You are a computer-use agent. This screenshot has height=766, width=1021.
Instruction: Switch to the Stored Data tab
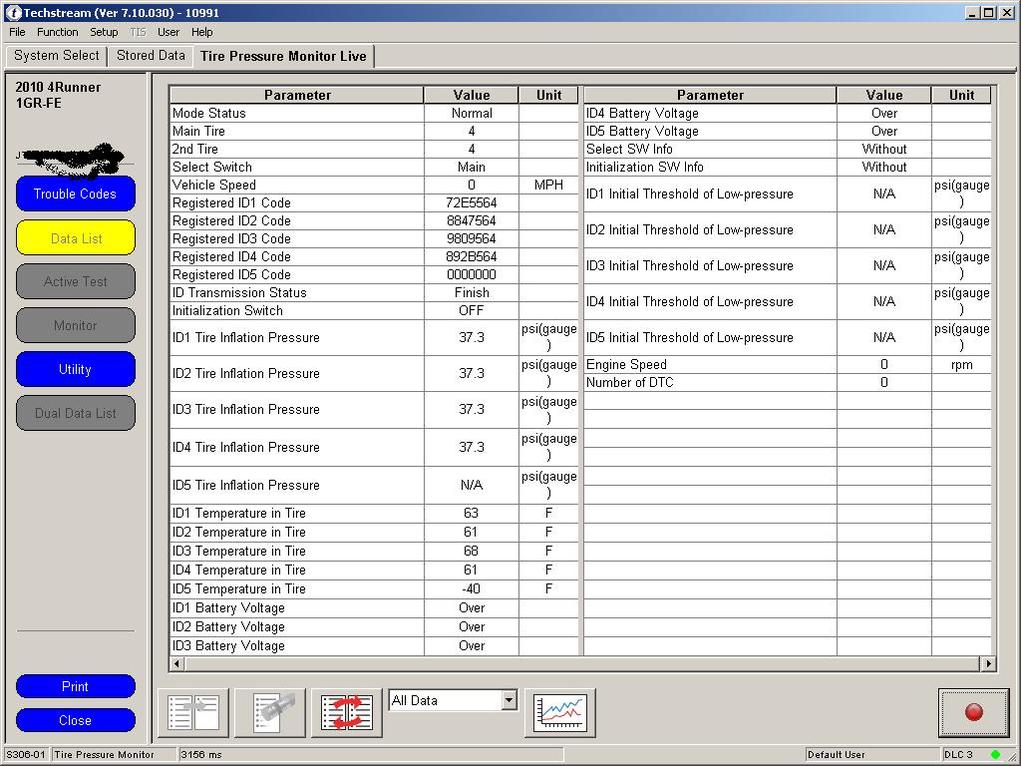point(151,56)
